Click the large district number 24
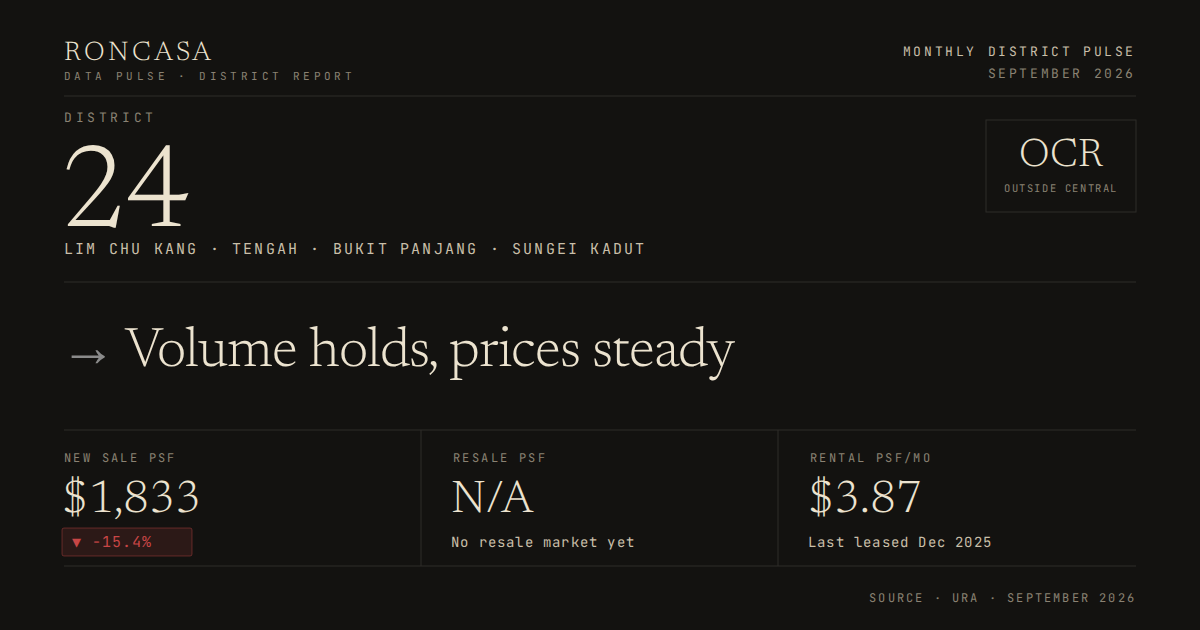The width and height of the screenshot is (1200, 630). (127, 187)
